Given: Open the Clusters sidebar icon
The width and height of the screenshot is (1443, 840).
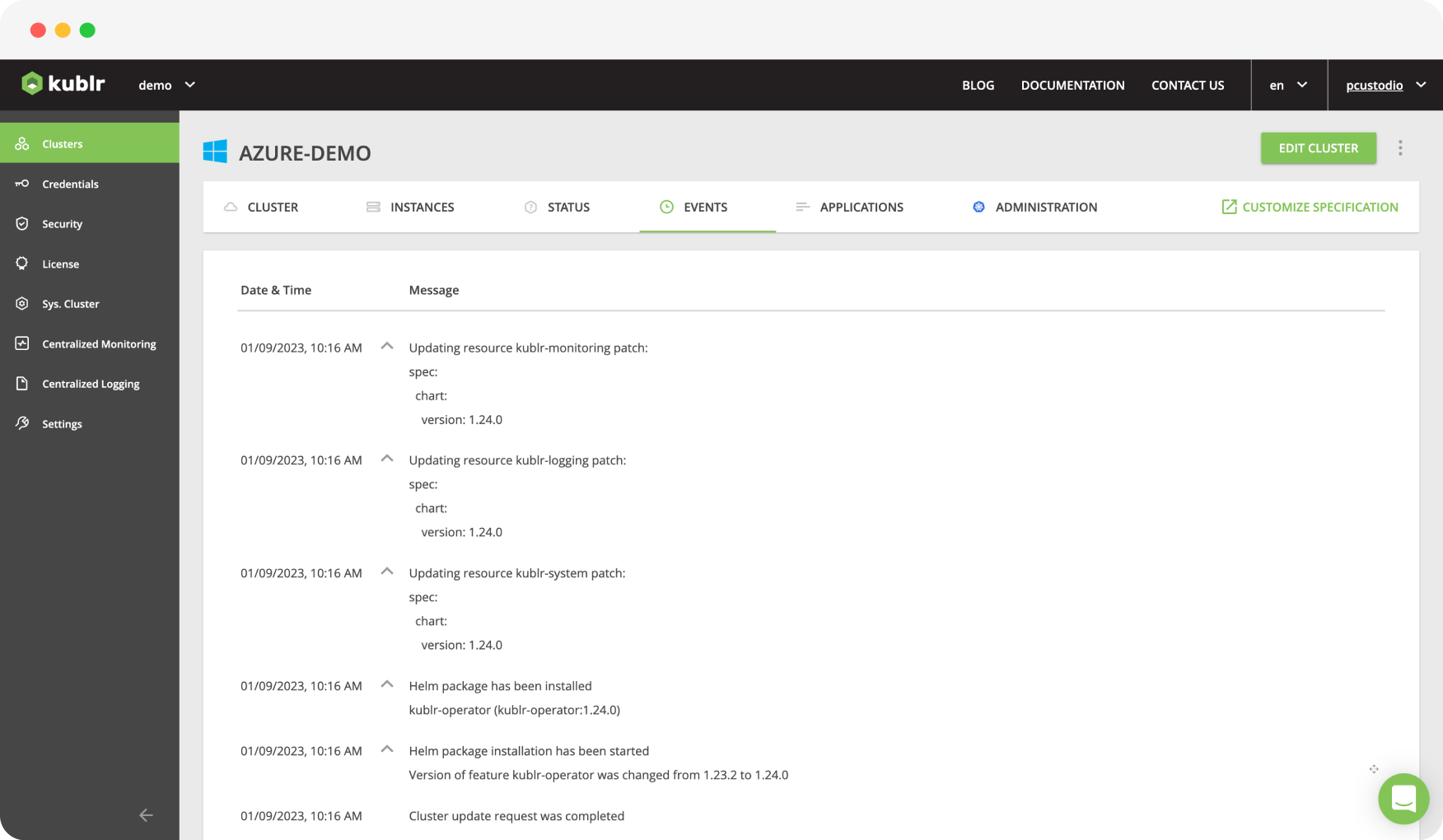Looking at the screenshot, I should pyautogui.click(x=22, y=143).
